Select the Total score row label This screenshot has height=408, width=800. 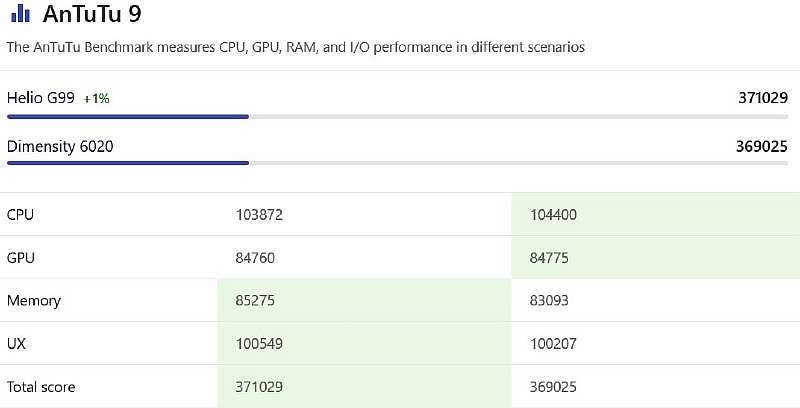[x=41, y=387]
